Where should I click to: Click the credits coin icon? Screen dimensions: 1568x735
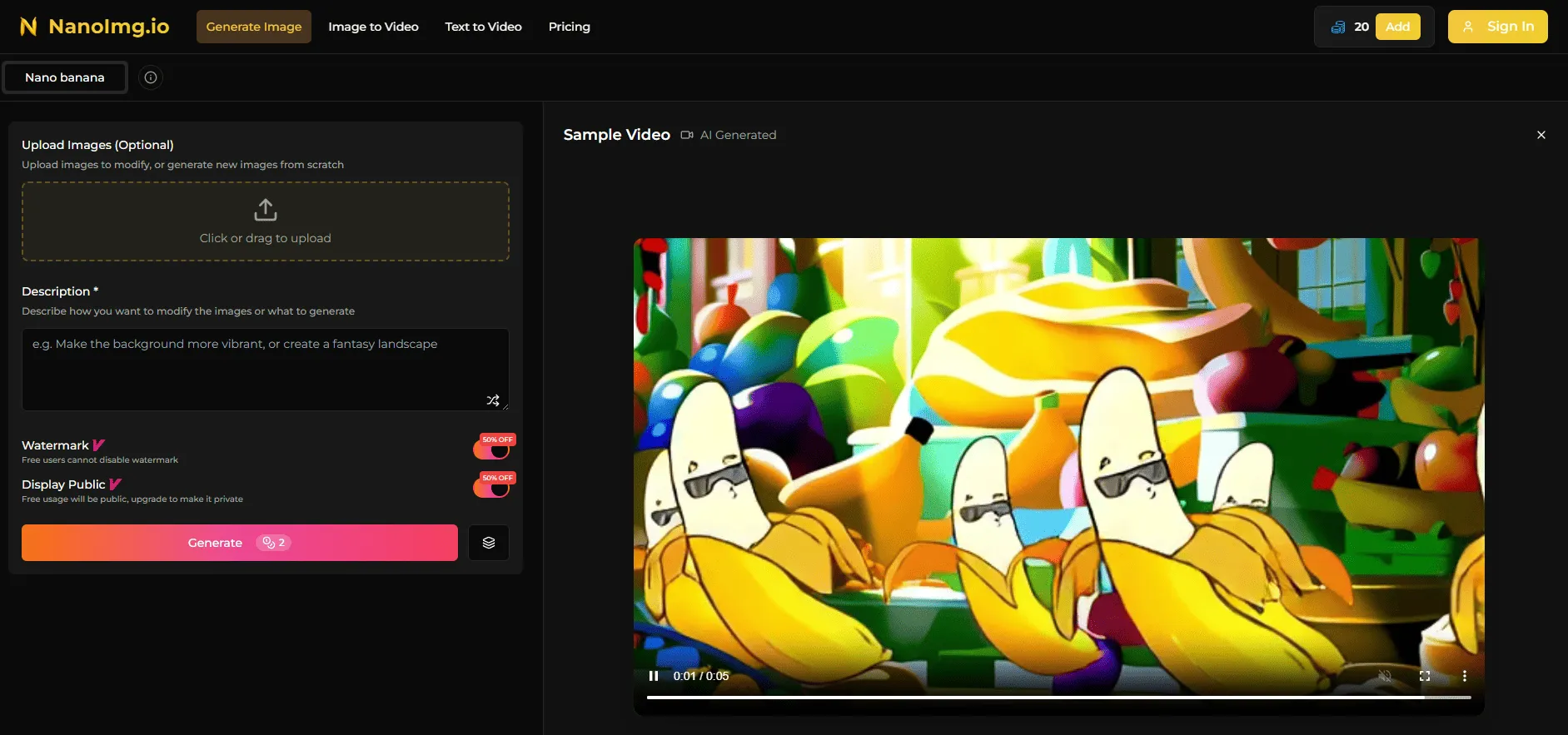pos(1338,27)
